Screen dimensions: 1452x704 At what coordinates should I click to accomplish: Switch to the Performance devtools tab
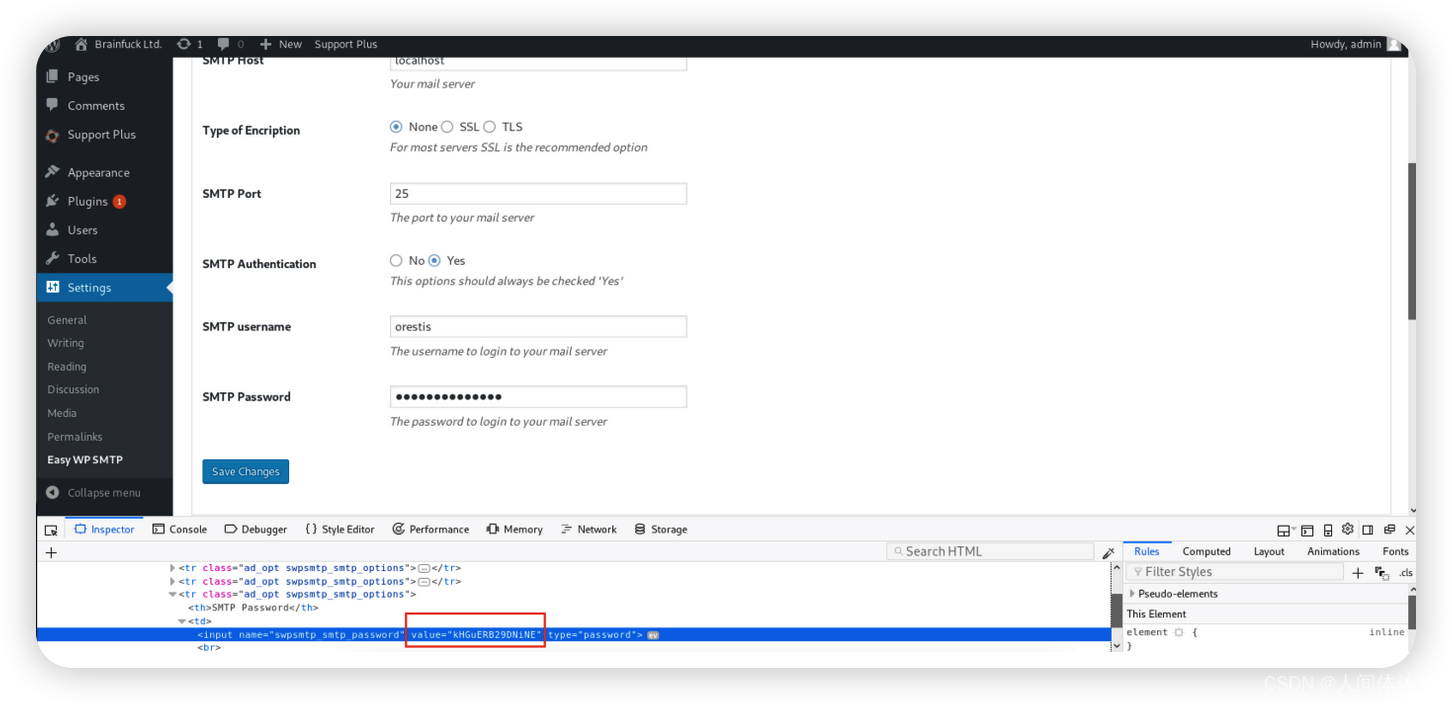(x=431, y=530)
